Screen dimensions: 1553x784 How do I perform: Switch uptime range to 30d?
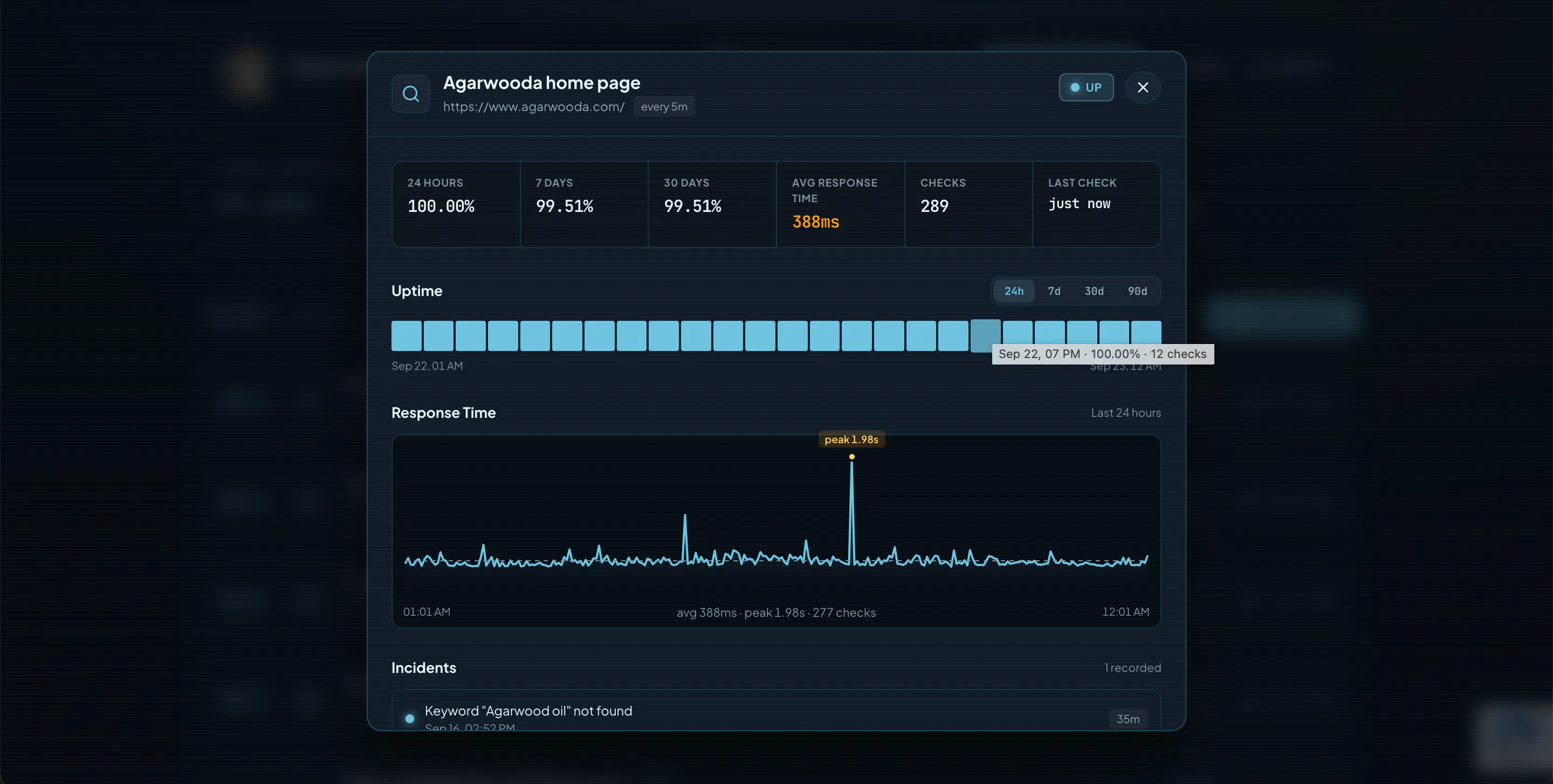point(1094,291)
